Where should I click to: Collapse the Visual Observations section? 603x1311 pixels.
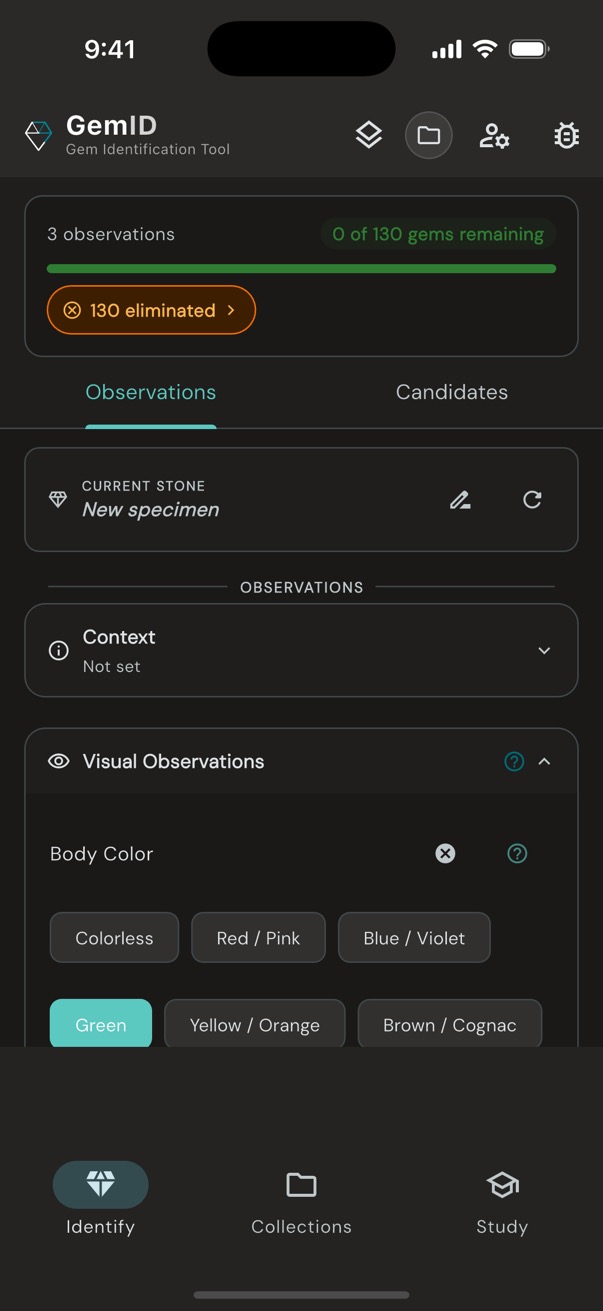tap(545, 761)
